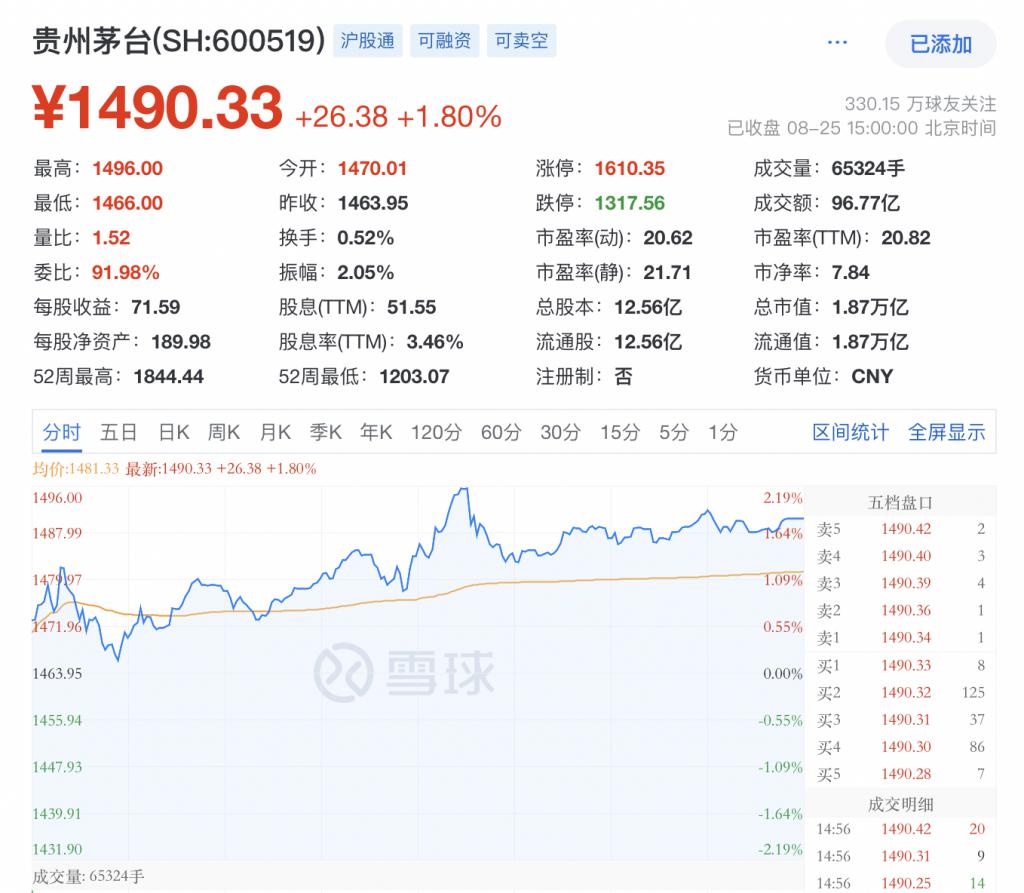Switch to the 60分 chart tab
1024x893 pixels.
coord(502,432)
